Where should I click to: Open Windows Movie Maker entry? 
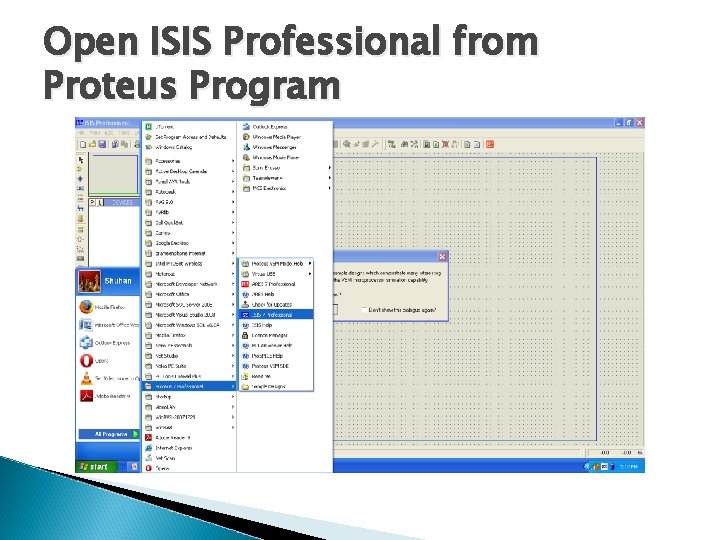285,158
